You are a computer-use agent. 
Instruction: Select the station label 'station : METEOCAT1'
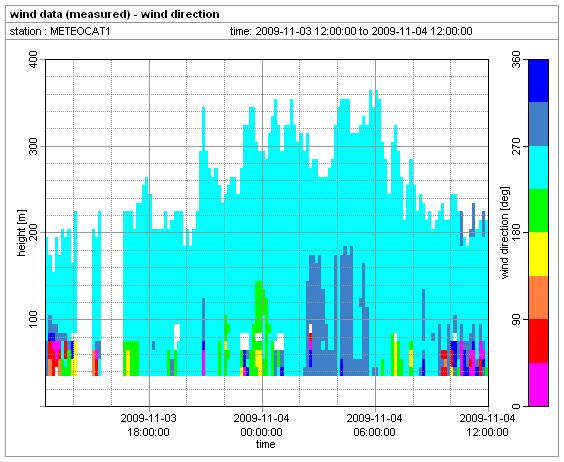pos(60,31)
